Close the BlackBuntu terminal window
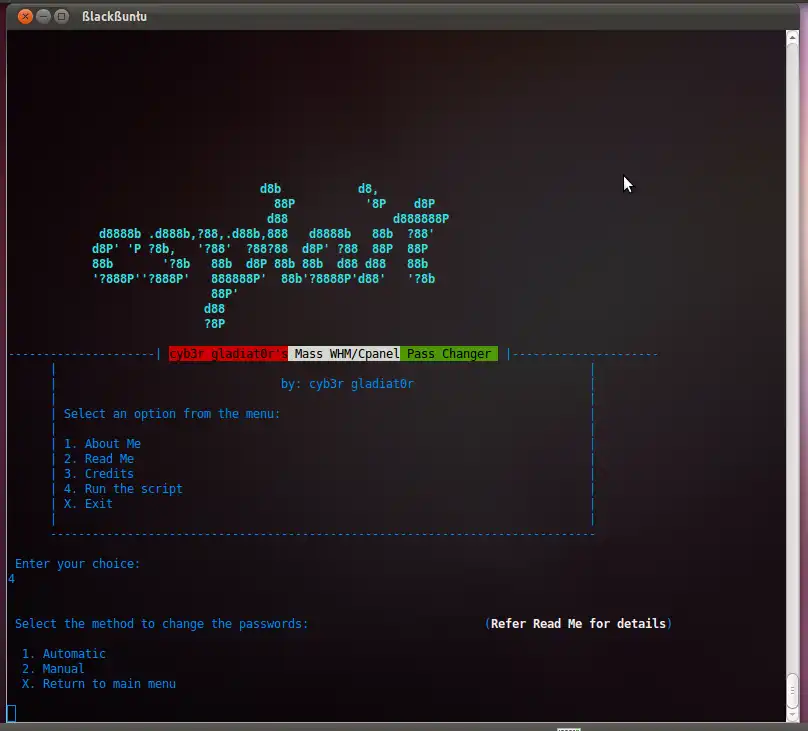The image size is (808, 731). pyautogui.click(x=25, y=16)
